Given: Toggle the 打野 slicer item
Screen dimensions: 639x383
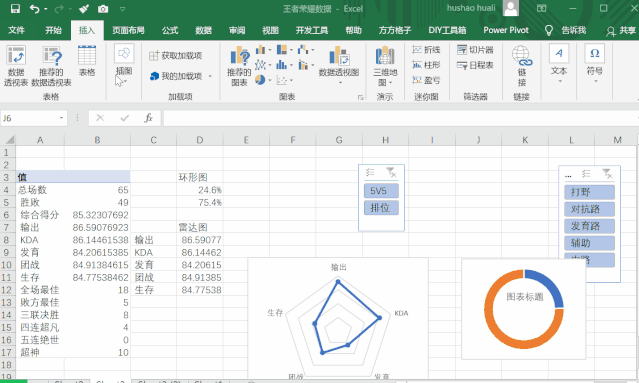Looking at the screenshot, I should [x=589, y=192].
